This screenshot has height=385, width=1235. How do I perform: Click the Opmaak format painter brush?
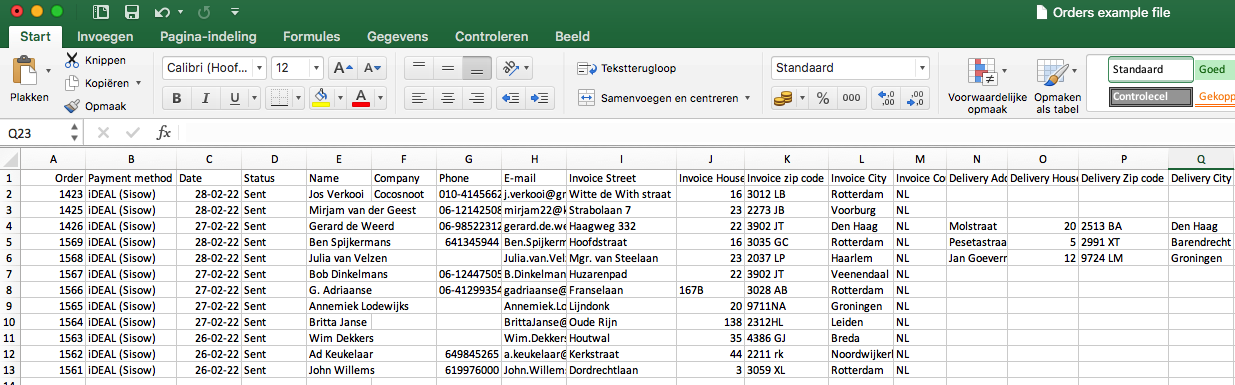click(x=72, y=105)
